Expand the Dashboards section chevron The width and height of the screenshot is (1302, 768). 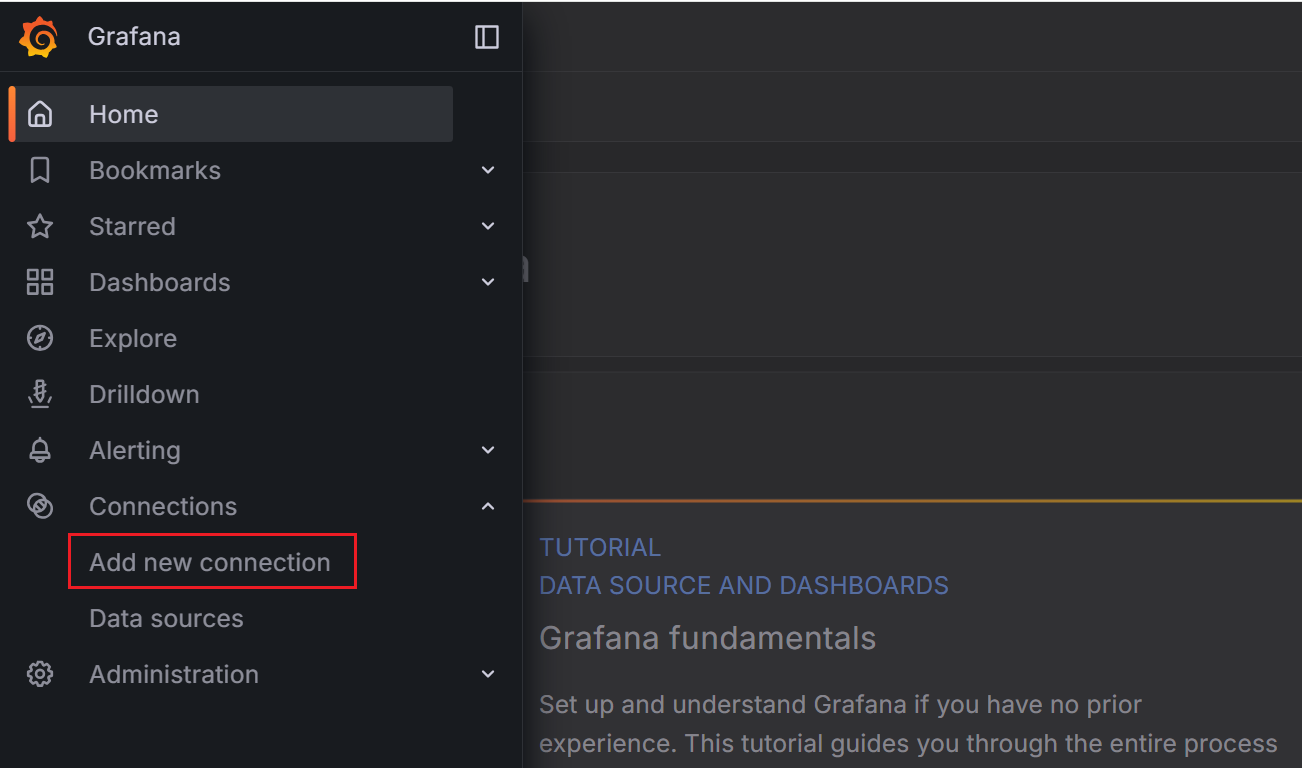[488, 282]
